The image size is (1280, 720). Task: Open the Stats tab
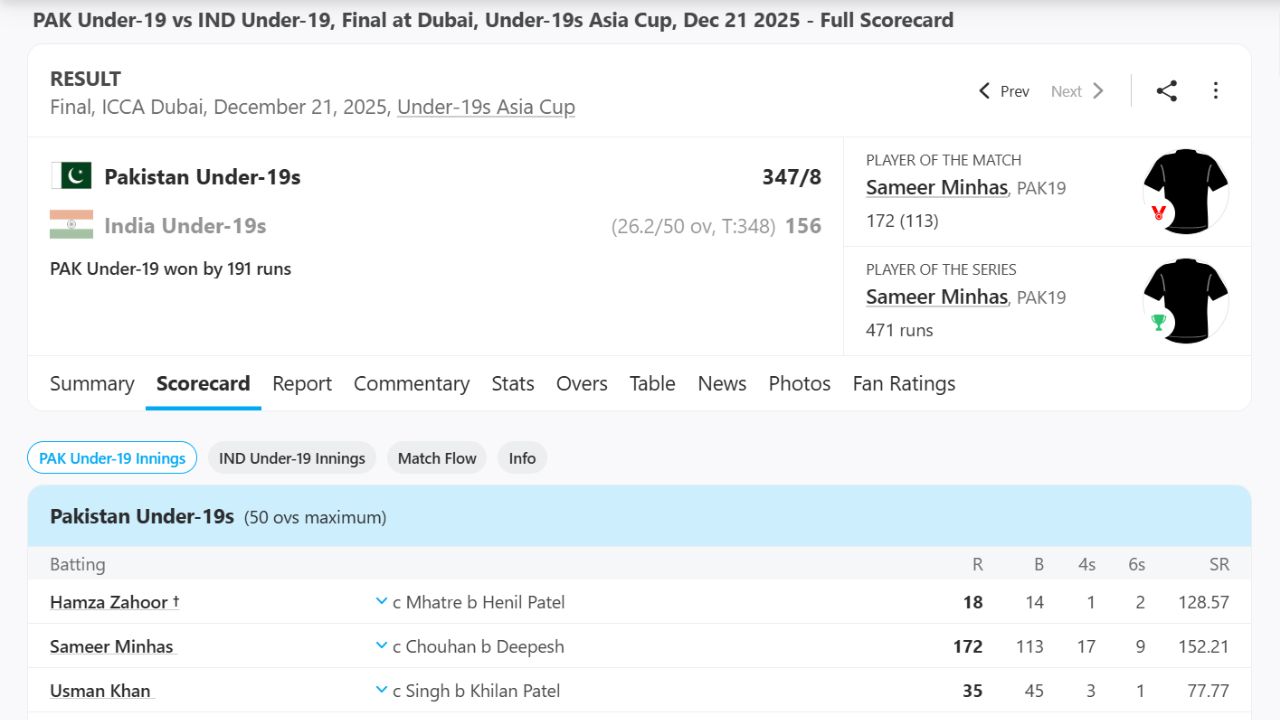[512, 383]
